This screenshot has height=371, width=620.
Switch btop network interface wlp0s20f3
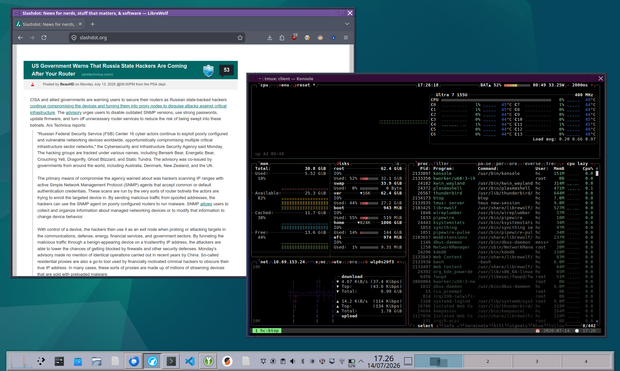tap(381, 262)
